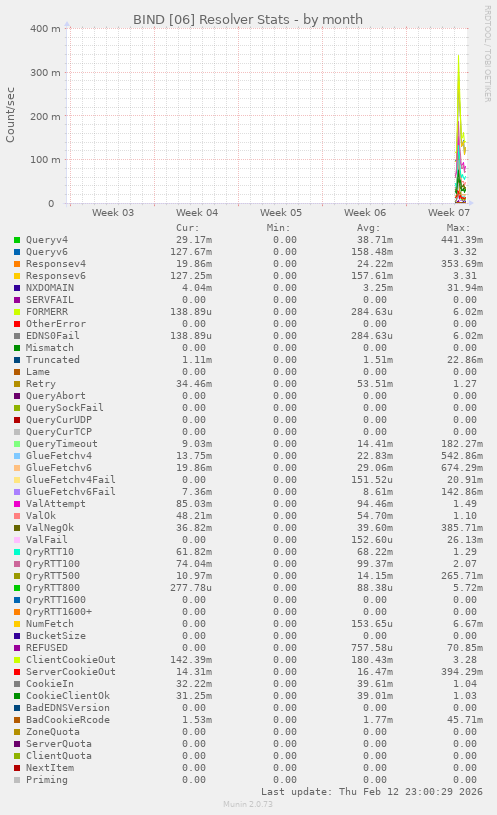Select the Lame legend label
The width and height of the screenshot is (497, 815).
[x=38, y=372]
